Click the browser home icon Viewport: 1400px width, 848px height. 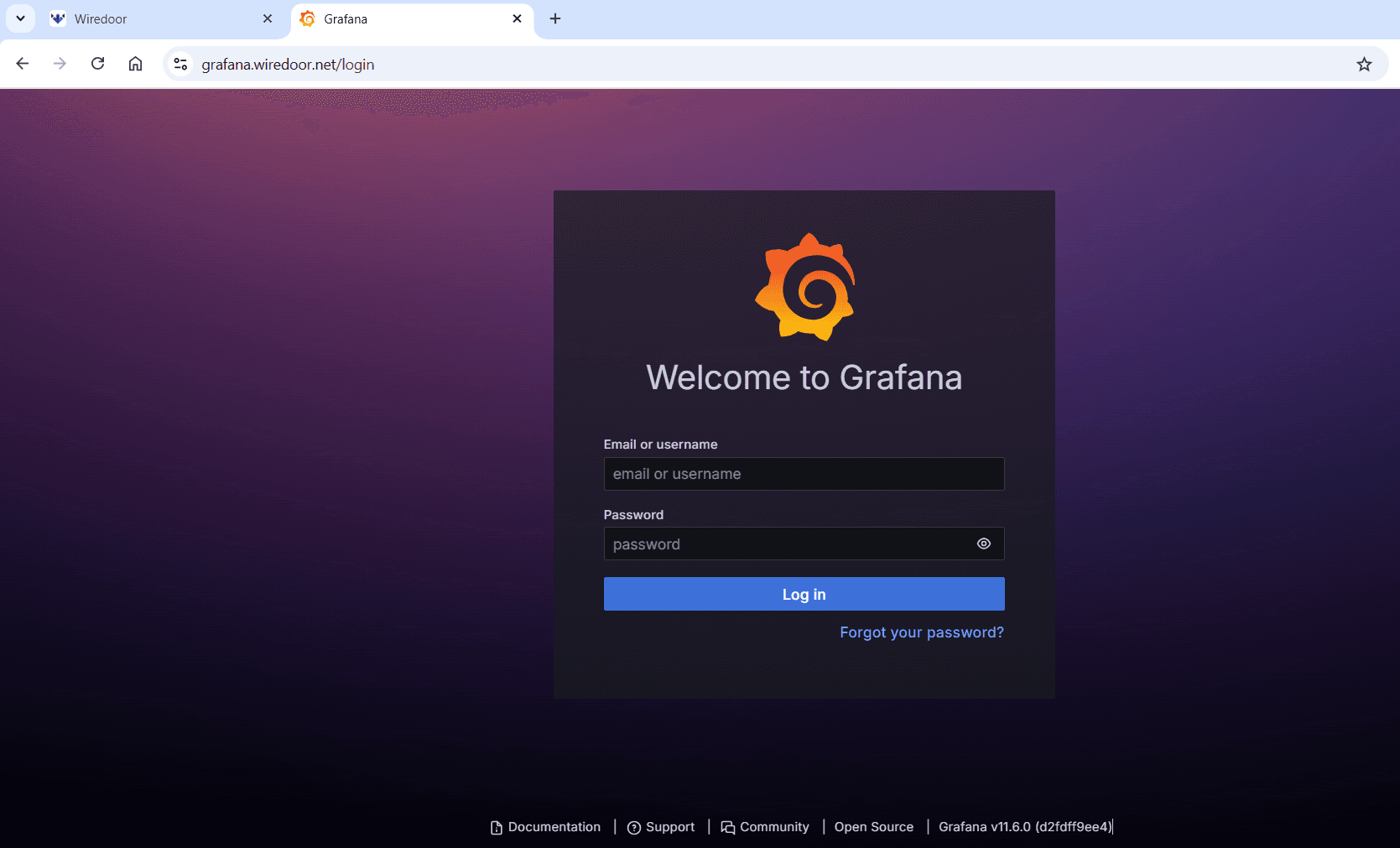click(135, 64)
